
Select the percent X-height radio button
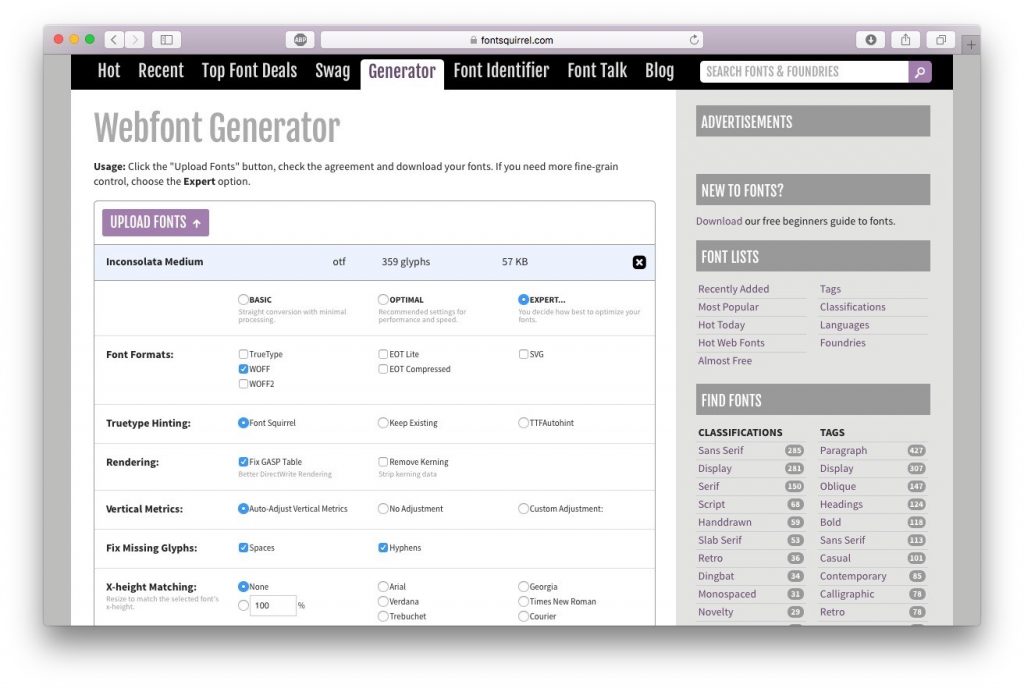(x=243, y=605)
